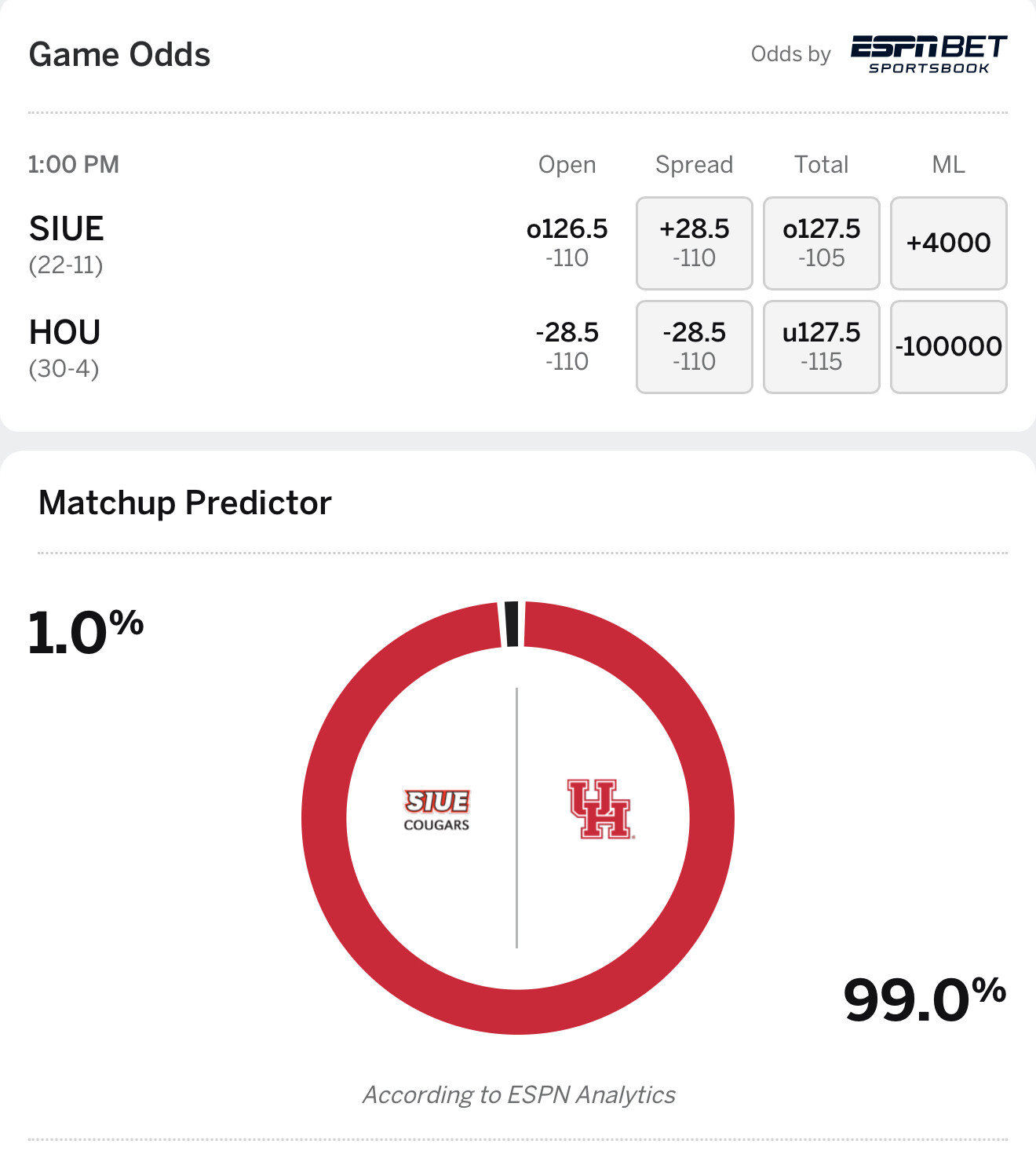Open SIUE team name link
This screenshot has width=1036, height=1158.
(66, 229)
